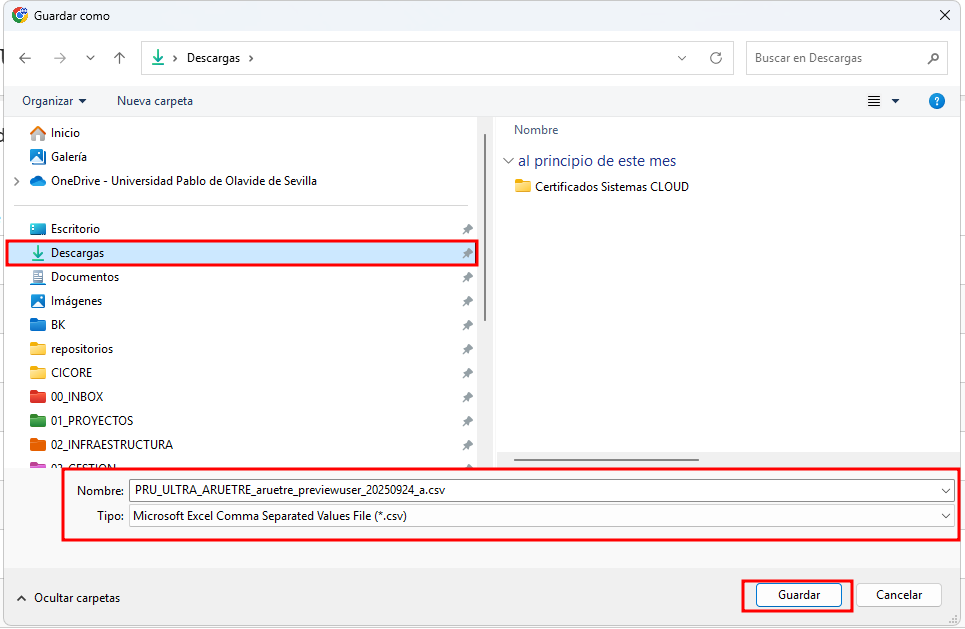Image resolution: width=965 pixels, height=629 pixels.
Task: Open the Organizar menu
Action: [x=54, y=101]
